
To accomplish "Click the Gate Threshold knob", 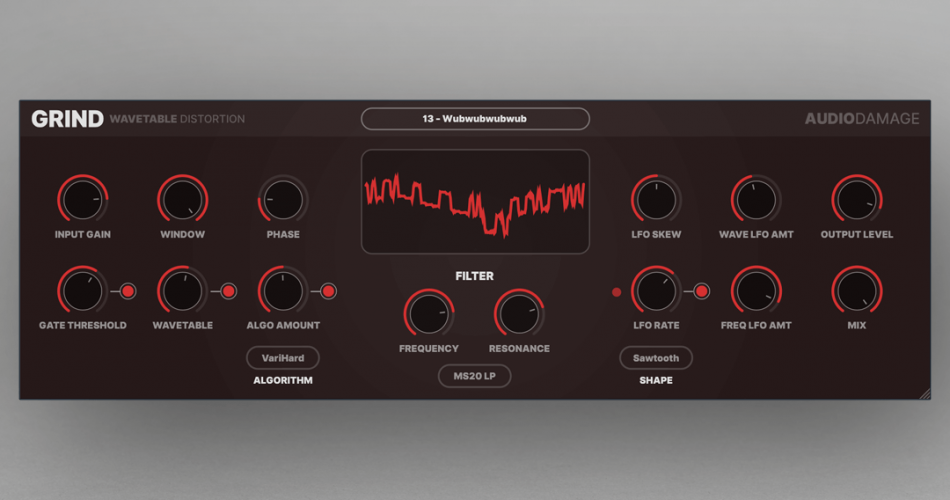I will [x=82, y=291].
